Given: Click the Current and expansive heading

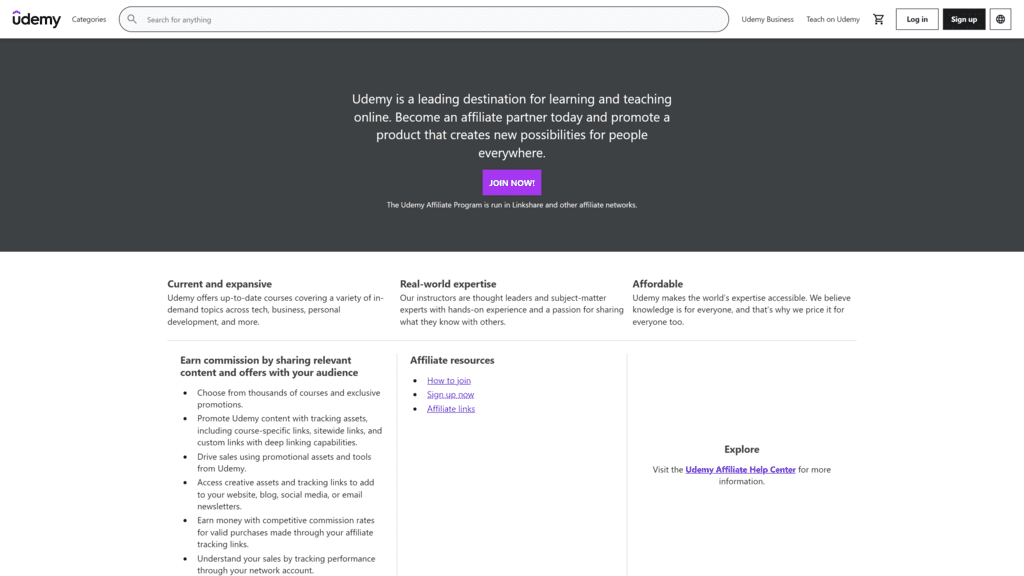Looking at the screenshot, I should [219, 284].
